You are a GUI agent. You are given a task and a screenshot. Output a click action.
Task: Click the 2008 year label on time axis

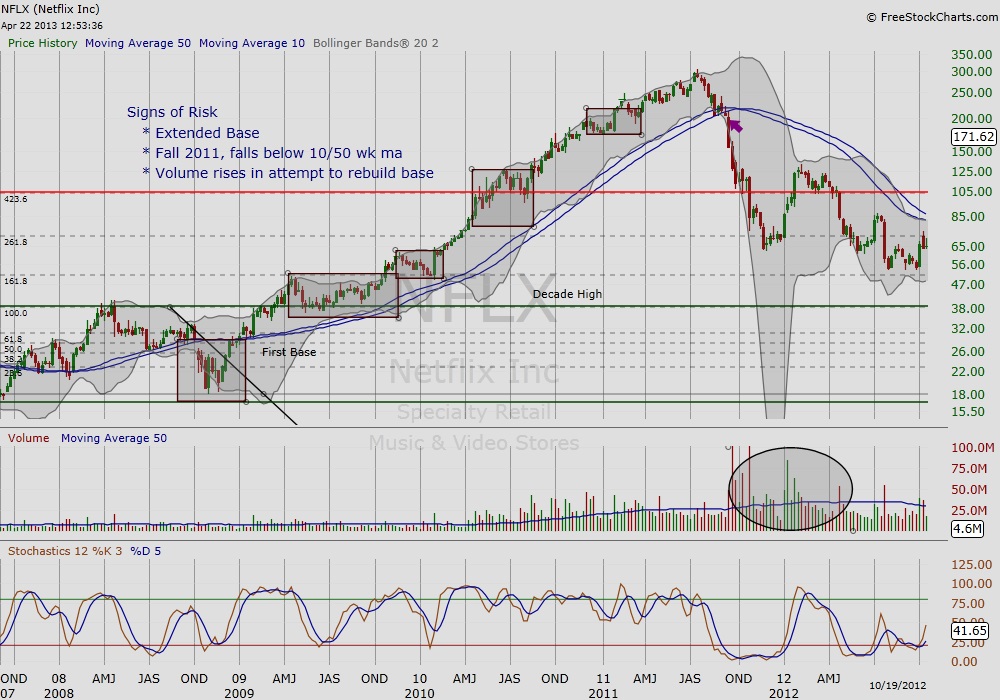coord(59,693)
